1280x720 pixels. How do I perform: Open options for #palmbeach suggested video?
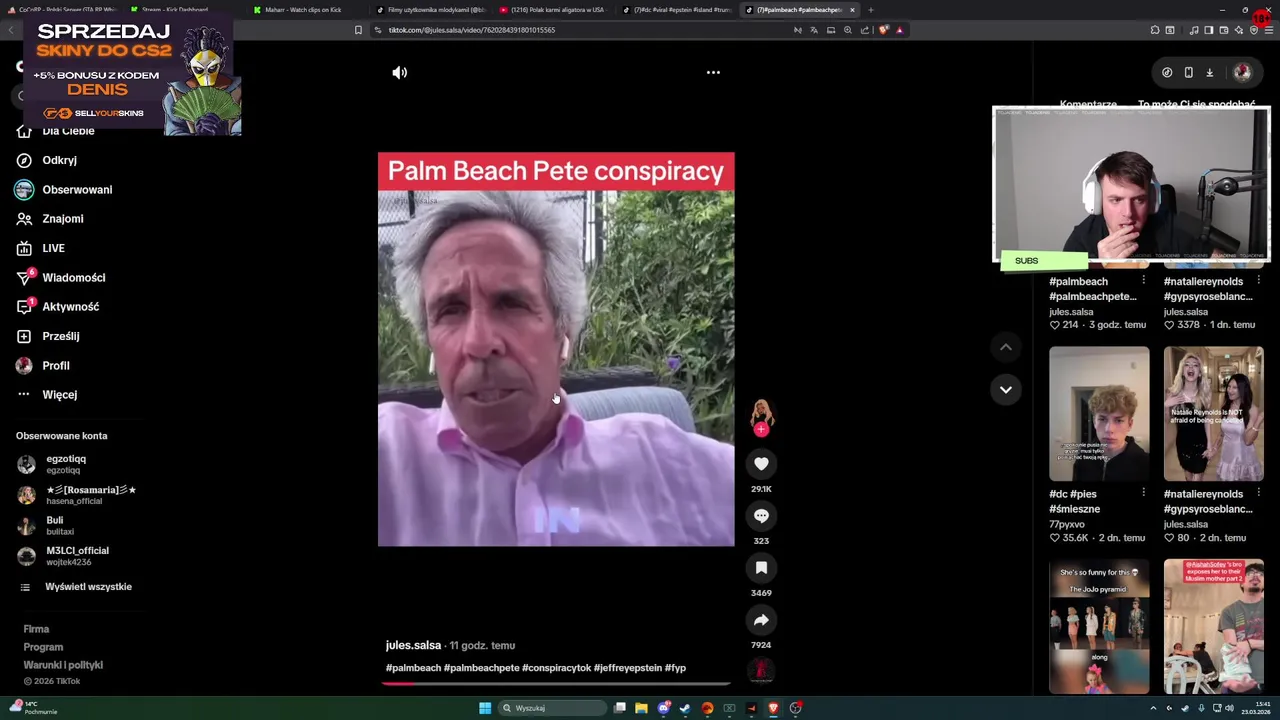tap(1143, 281)
